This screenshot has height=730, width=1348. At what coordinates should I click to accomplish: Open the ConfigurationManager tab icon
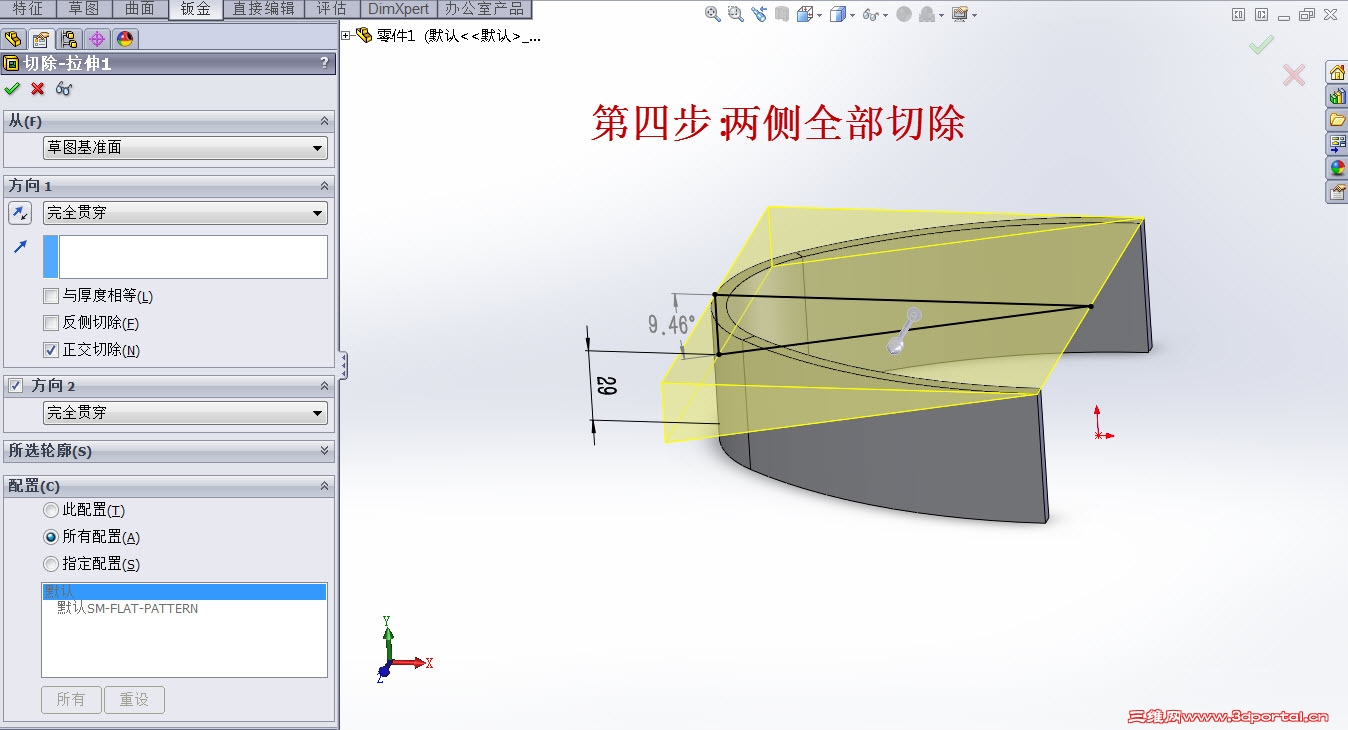69,39
